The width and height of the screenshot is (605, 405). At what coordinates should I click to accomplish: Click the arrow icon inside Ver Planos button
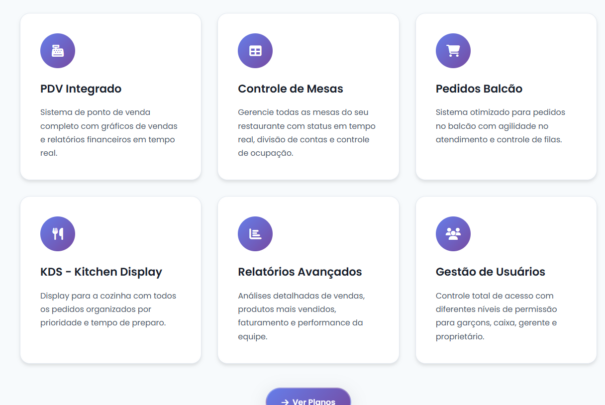(x=284, y=401)
